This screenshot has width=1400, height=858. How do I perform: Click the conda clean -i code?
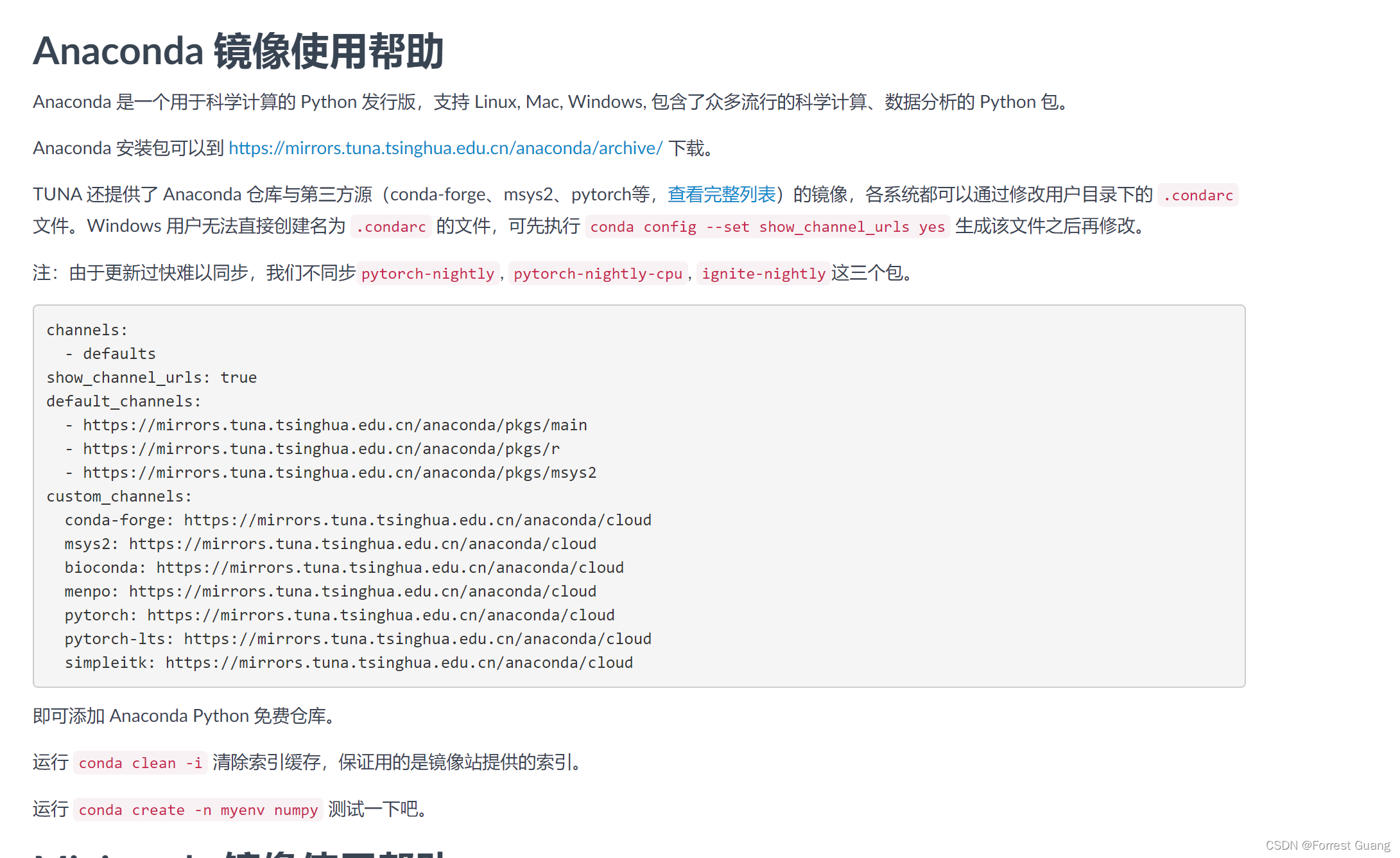pos(141,763)
